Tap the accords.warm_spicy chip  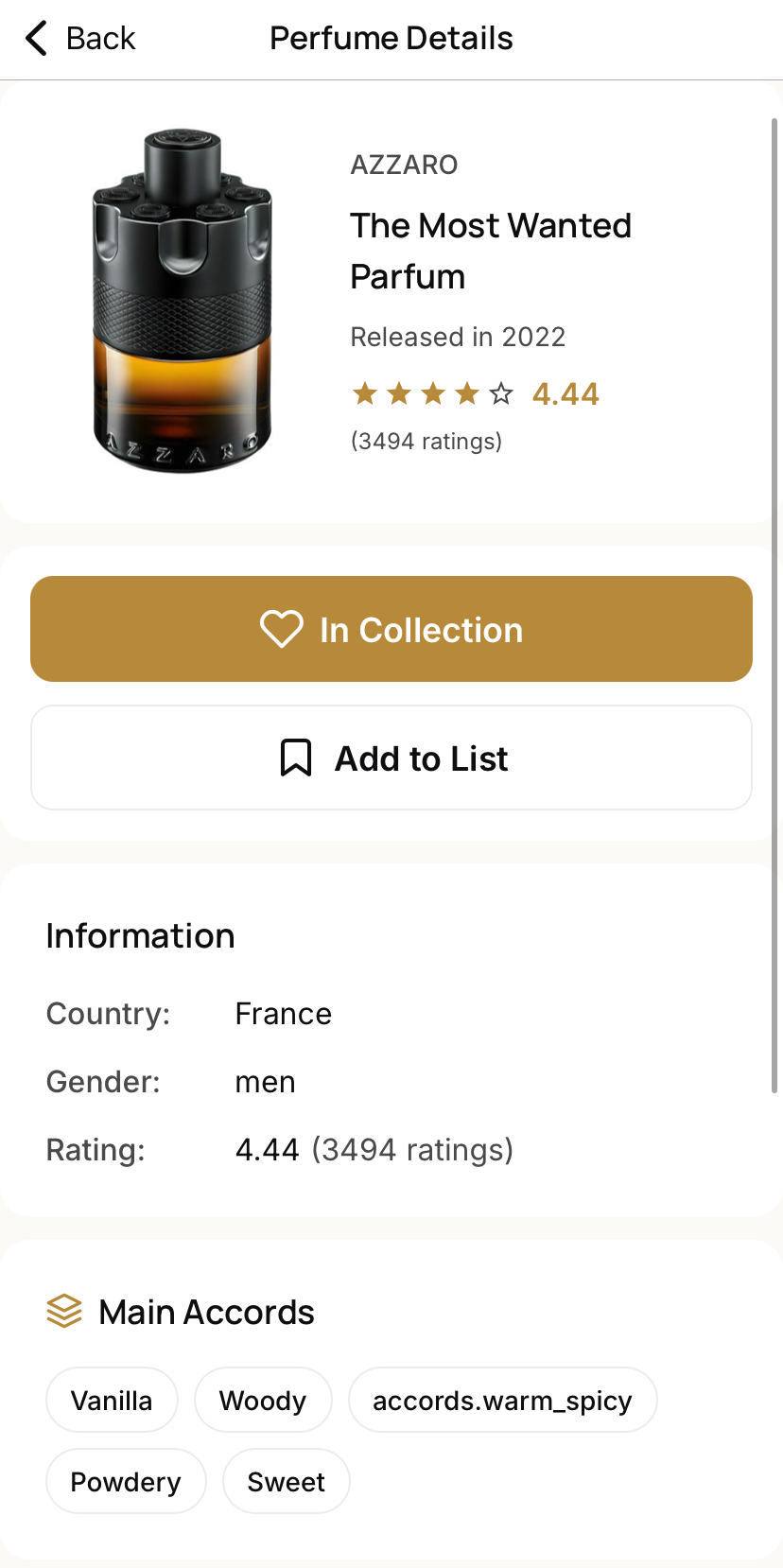click(x=502, y=1400)
